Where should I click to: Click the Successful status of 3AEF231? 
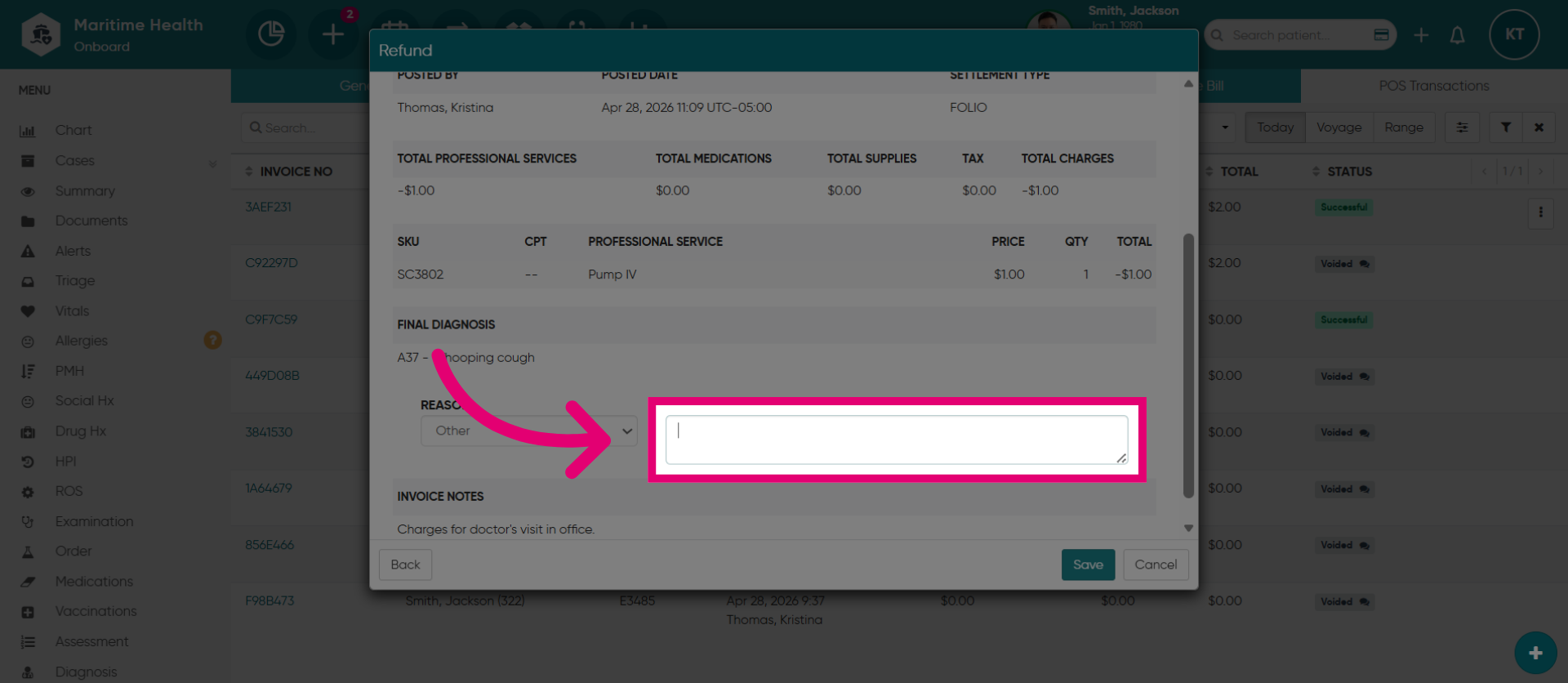[x=1343, y=208]
